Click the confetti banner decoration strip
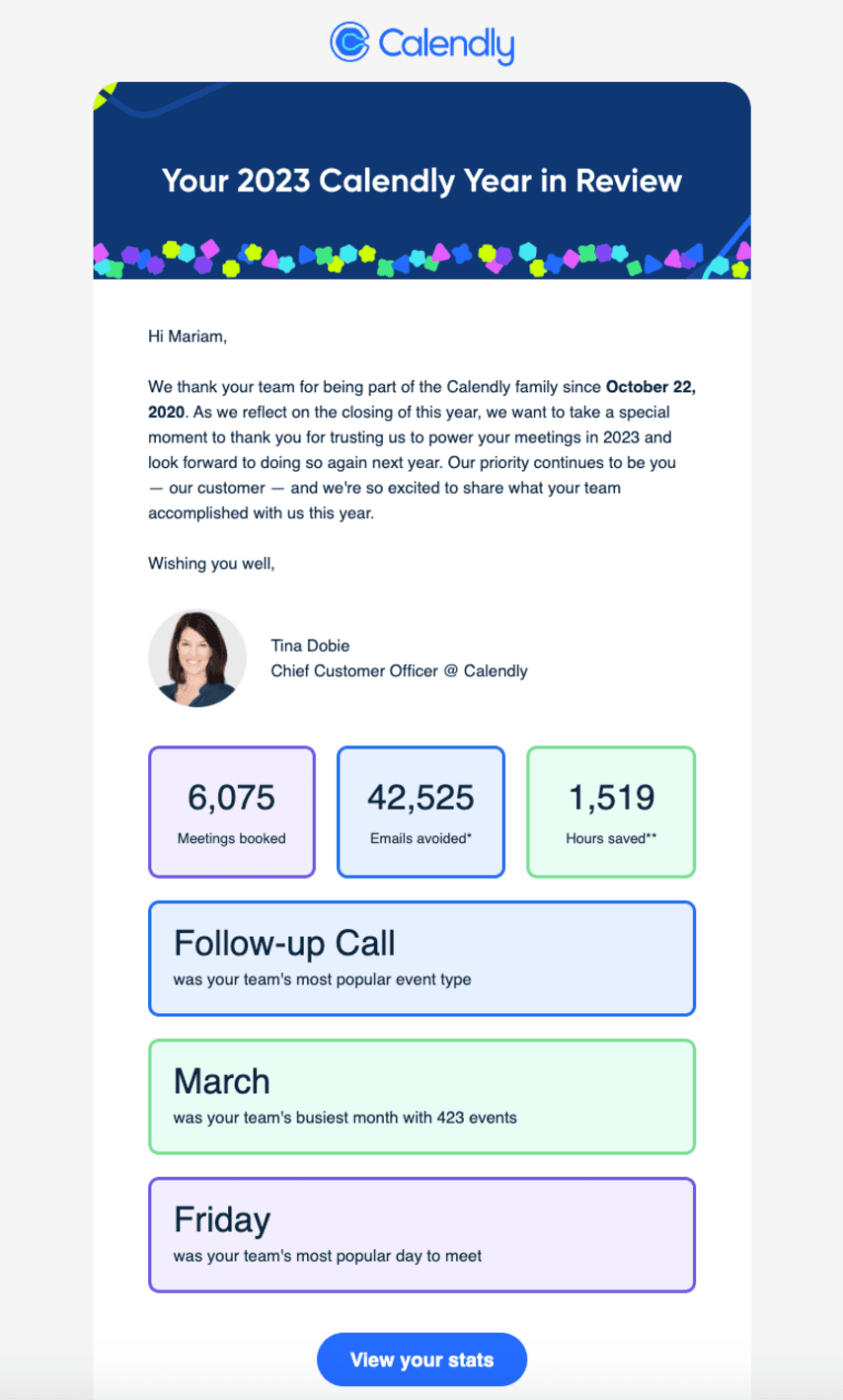 421,261
